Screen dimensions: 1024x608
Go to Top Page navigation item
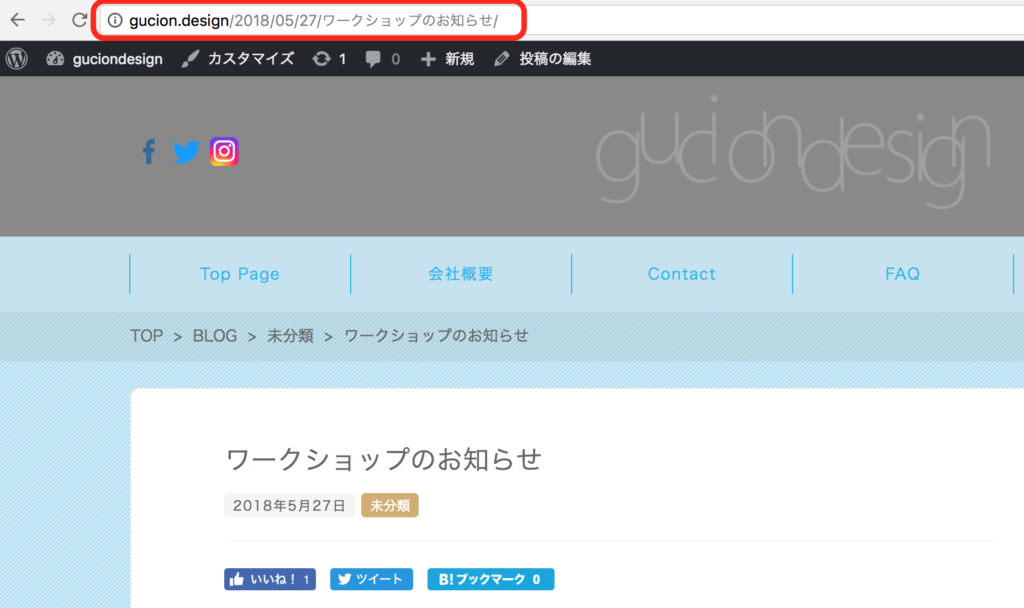[x=240, y=274]
